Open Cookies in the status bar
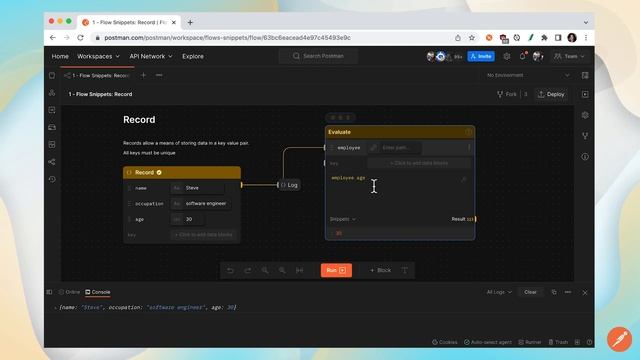 point(445,342)
